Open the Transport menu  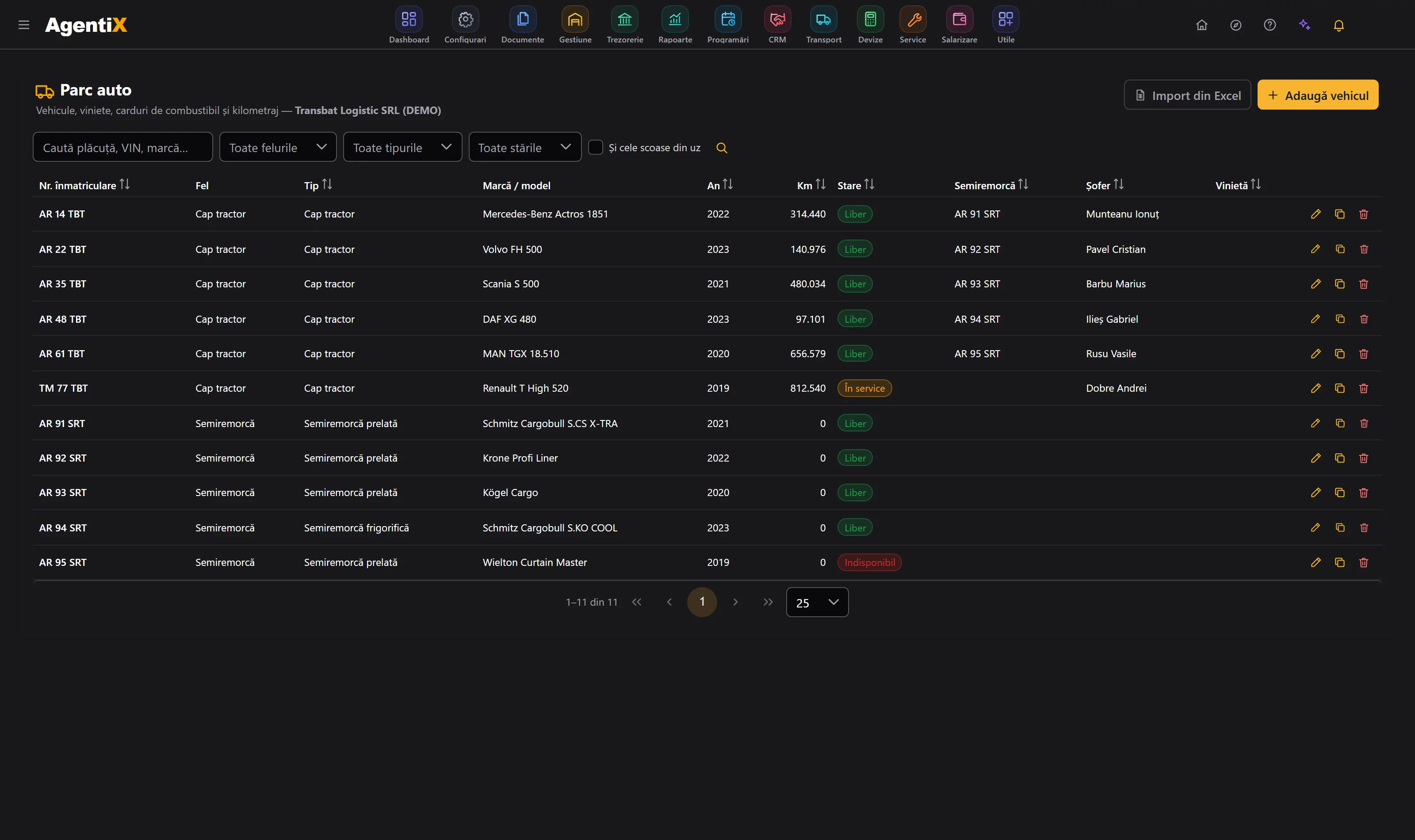(x=823, y=25)
